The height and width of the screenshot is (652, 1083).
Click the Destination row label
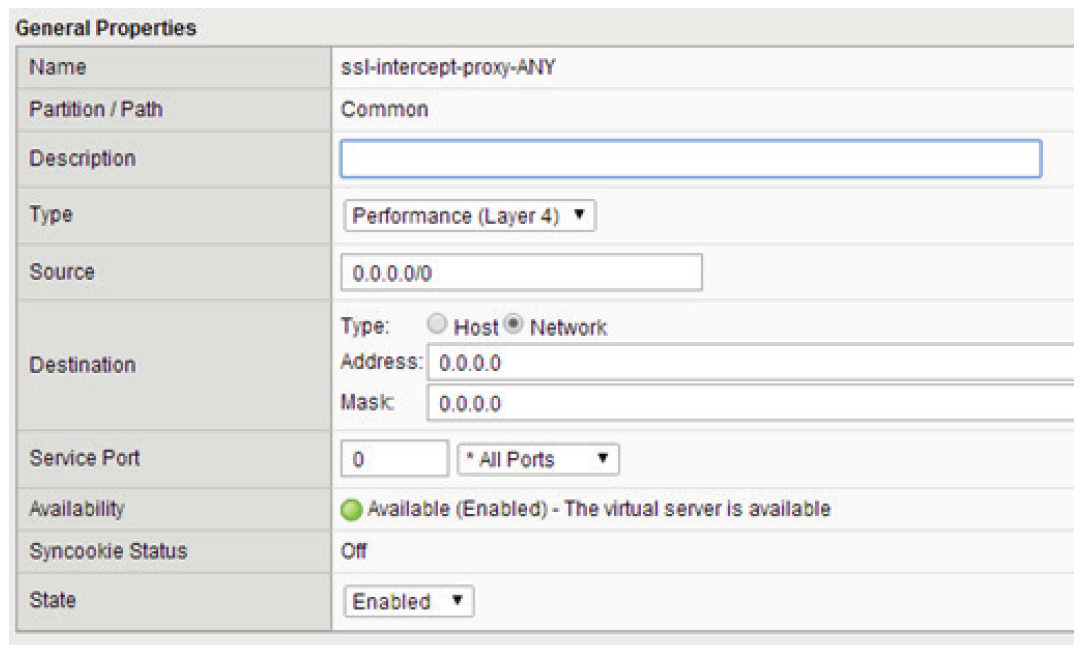click(82, 365)
